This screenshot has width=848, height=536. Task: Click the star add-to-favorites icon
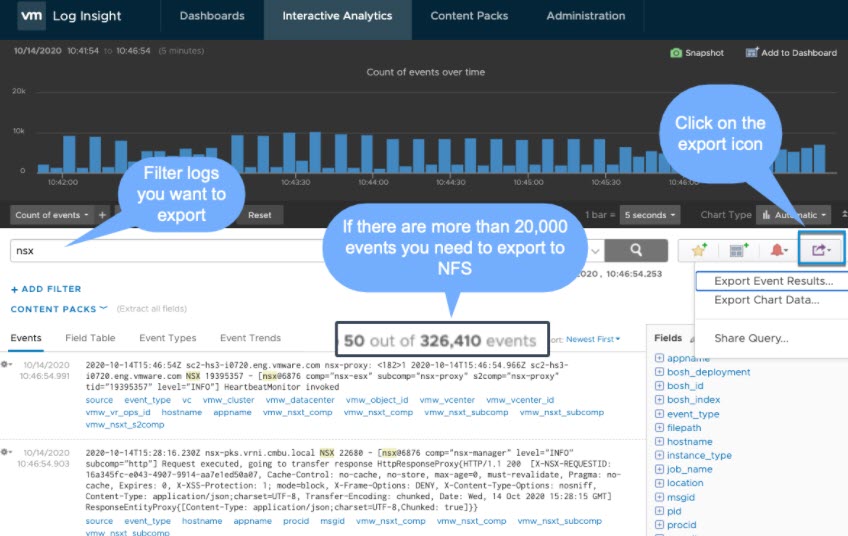click(699, 250)
